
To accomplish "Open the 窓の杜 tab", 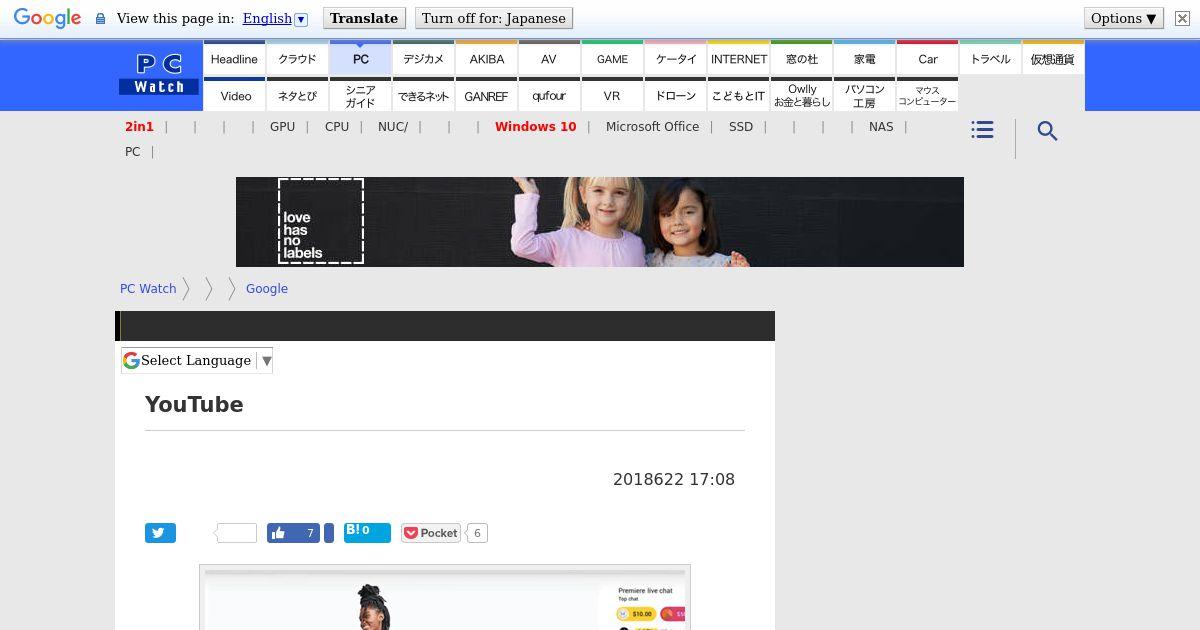I will point(802,59).
